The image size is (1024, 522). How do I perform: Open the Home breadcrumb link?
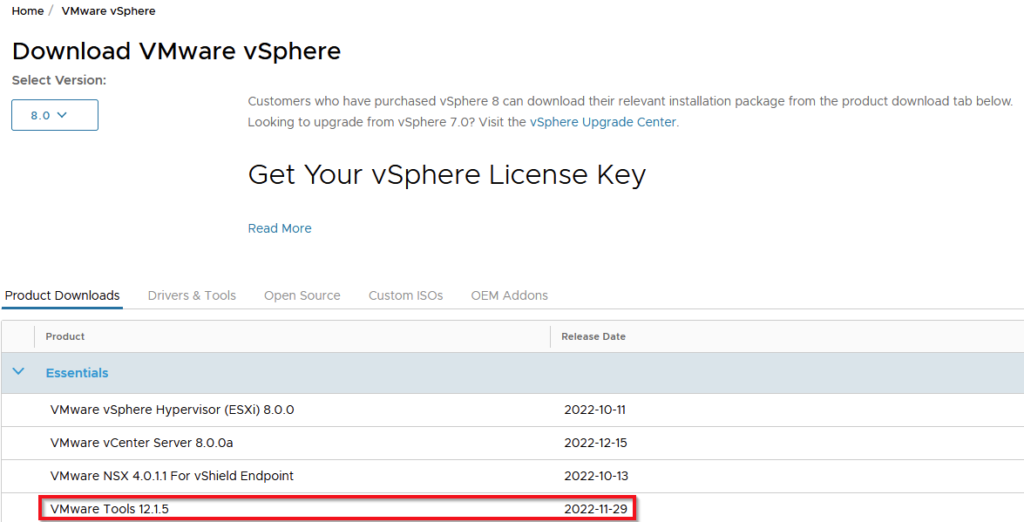pos(27,11)
